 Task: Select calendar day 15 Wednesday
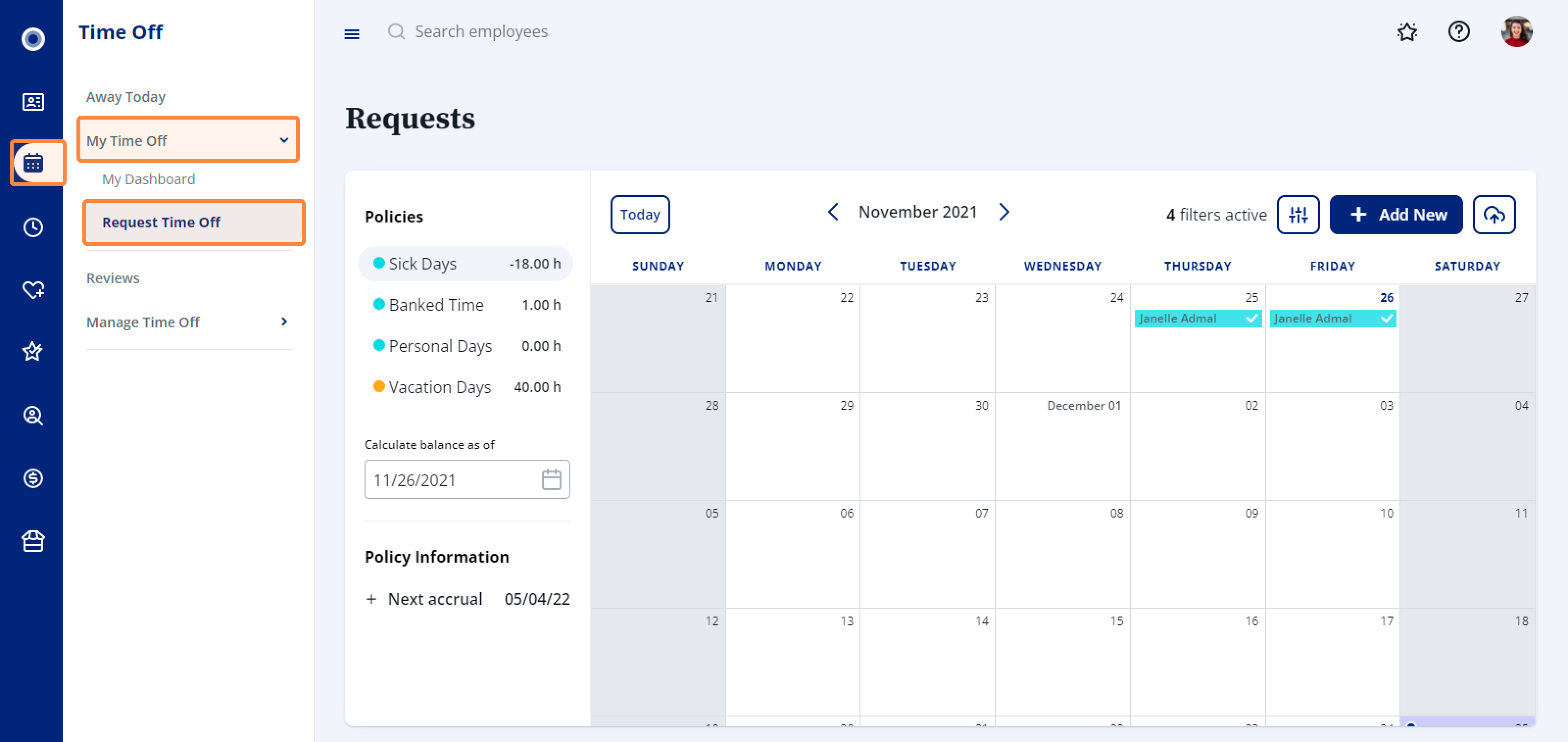coord(1062,661)
